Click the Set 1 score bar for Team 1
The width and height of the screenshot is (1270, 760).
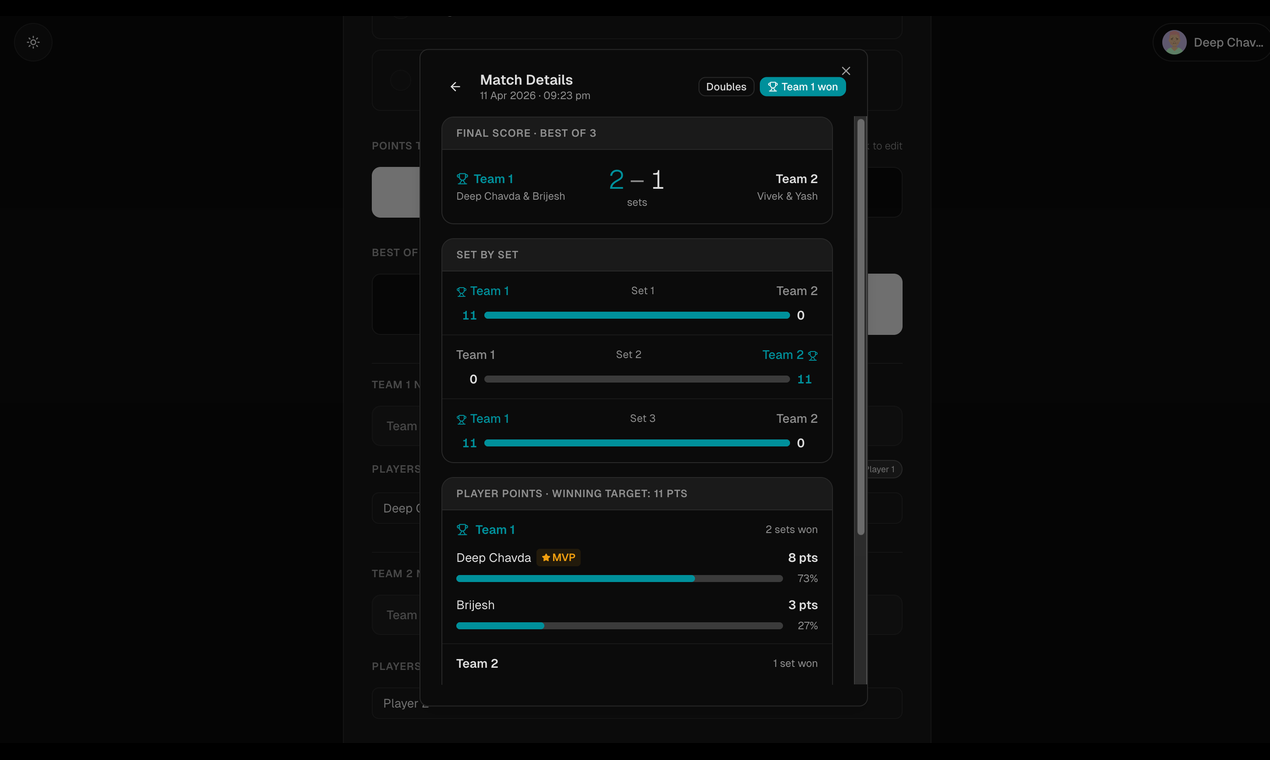click(637, 314)
